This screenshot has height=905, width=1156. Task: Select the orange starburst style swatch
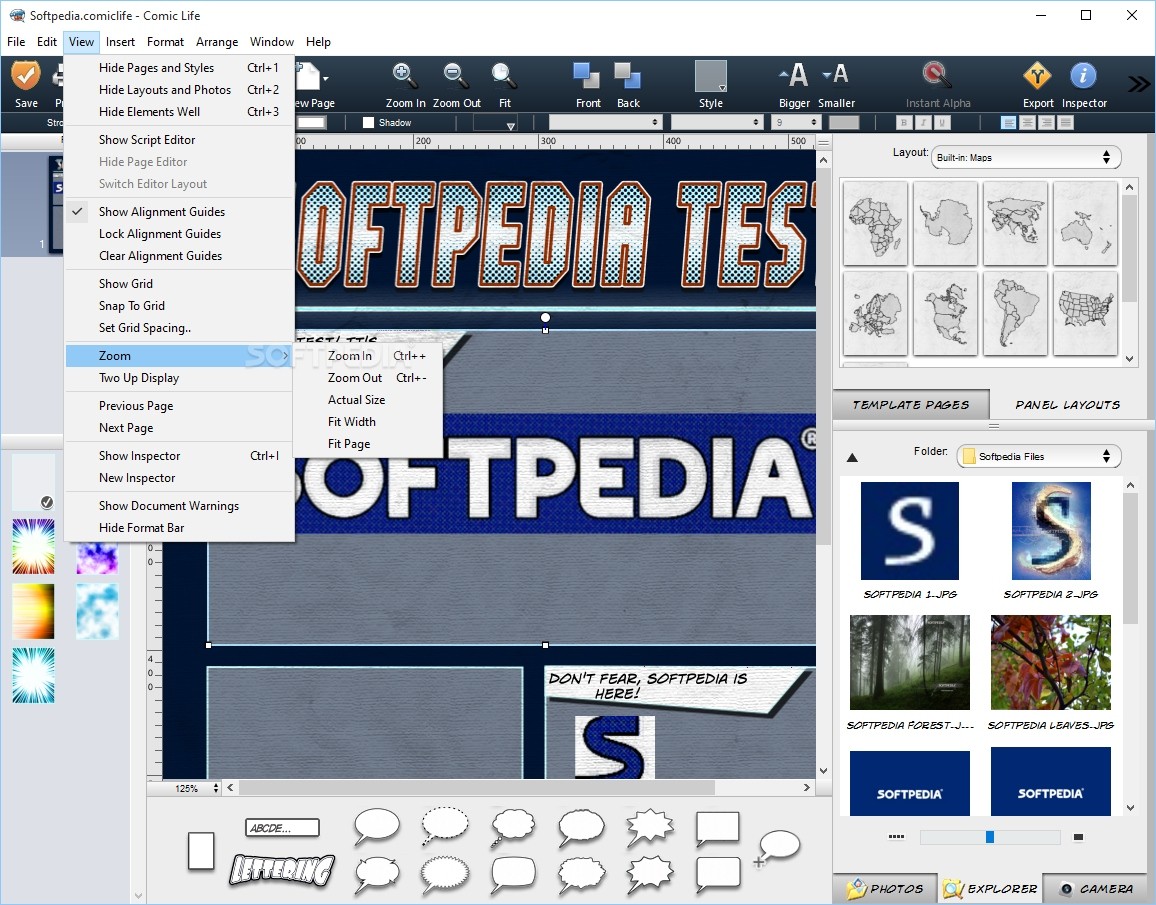(x=33, y=612)
